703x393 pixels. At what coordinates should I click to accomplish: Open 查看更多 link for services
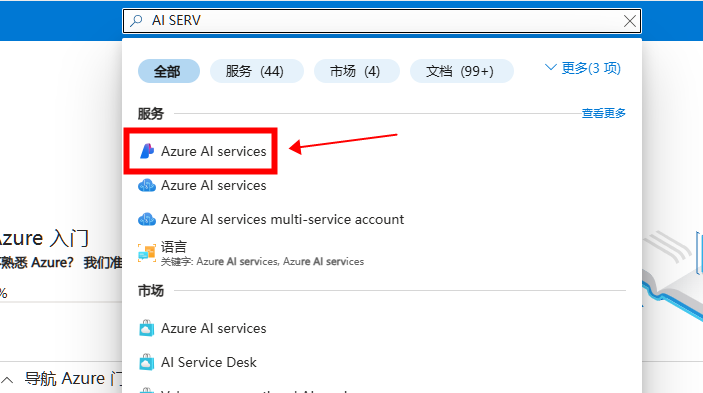pyautogui.click(x=603, y=113)
